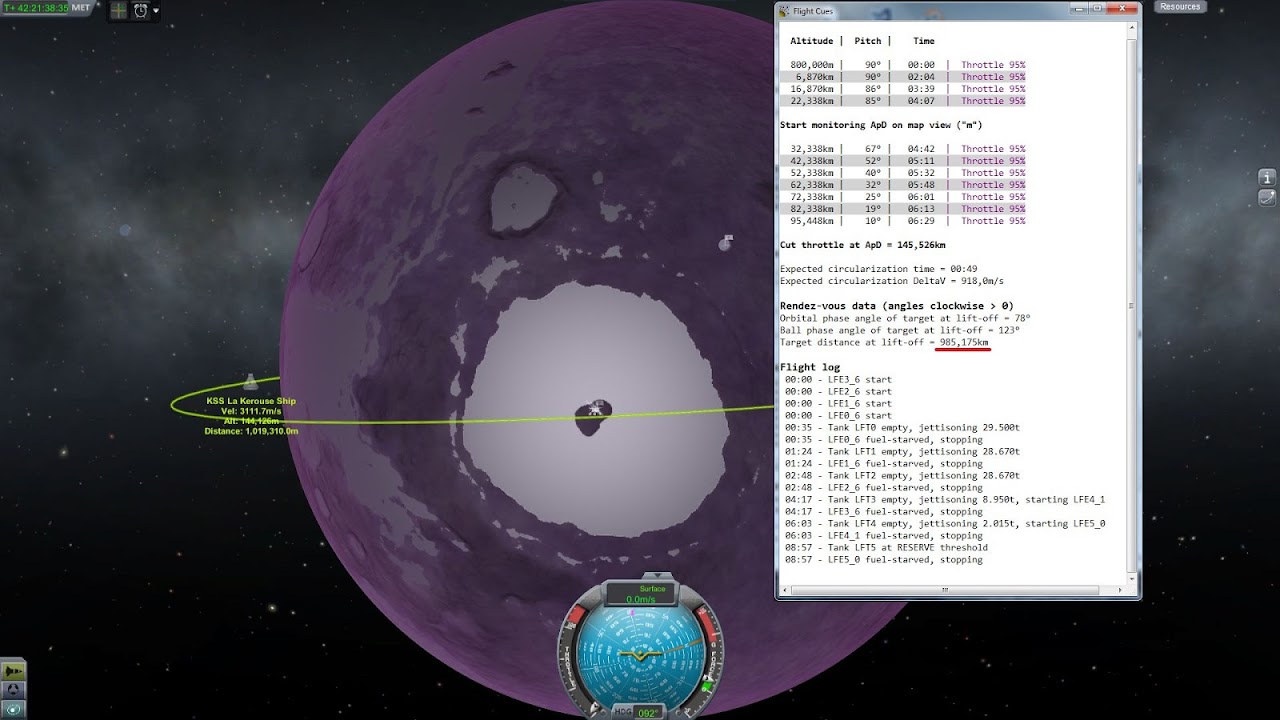This screenshot has height=720, width=1280.
Task: Click the 'Flight log' heading
Action: coord(810,367)
